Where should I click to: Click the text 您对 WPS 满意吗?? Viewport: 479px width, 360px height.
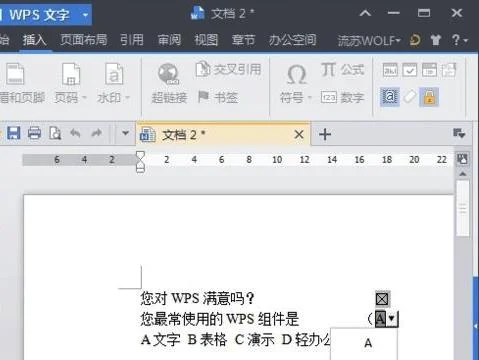[x=197, y=298]
